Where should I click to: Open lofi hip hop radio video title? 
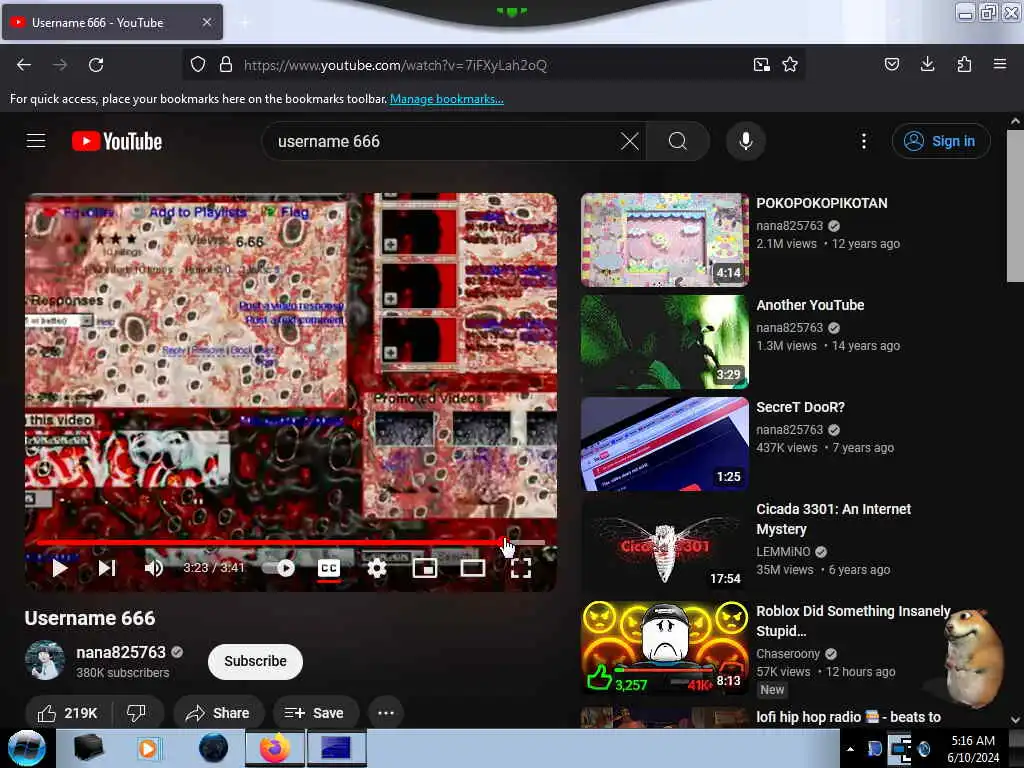pos(848,717)
